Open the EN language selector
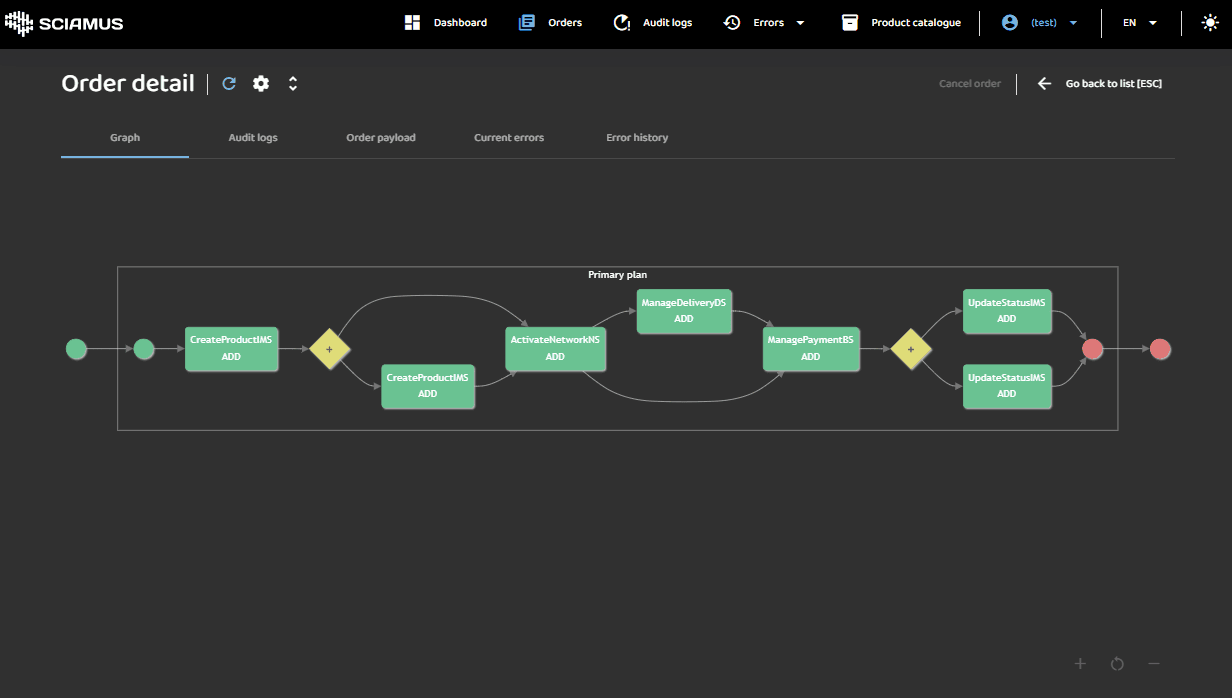This screenshot has height=698, width=1232. [1140, 23]
